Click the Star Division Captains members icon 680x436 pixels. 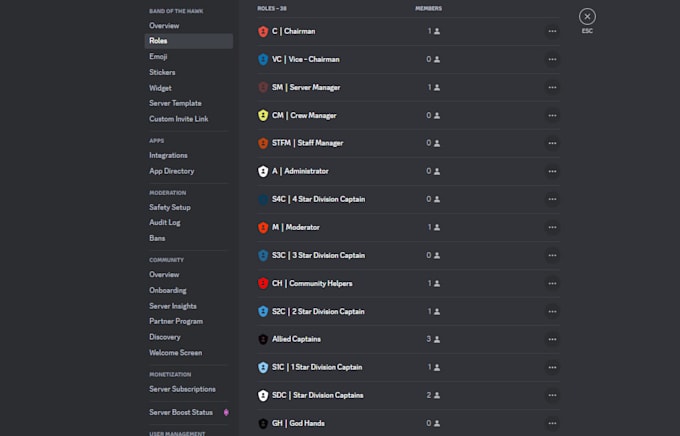pyautogui.click(x=436, y=395)
